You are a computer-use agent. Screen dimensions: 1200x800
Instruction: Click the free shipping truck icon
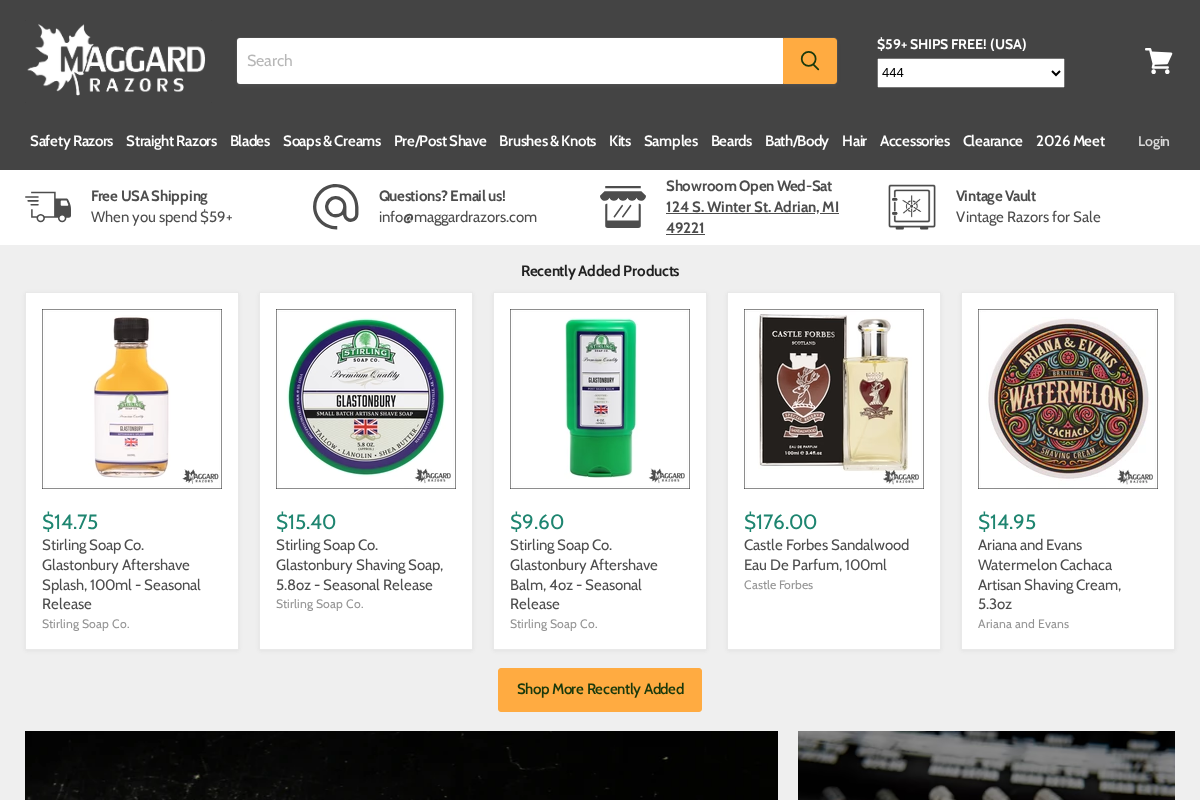[50, 207]
